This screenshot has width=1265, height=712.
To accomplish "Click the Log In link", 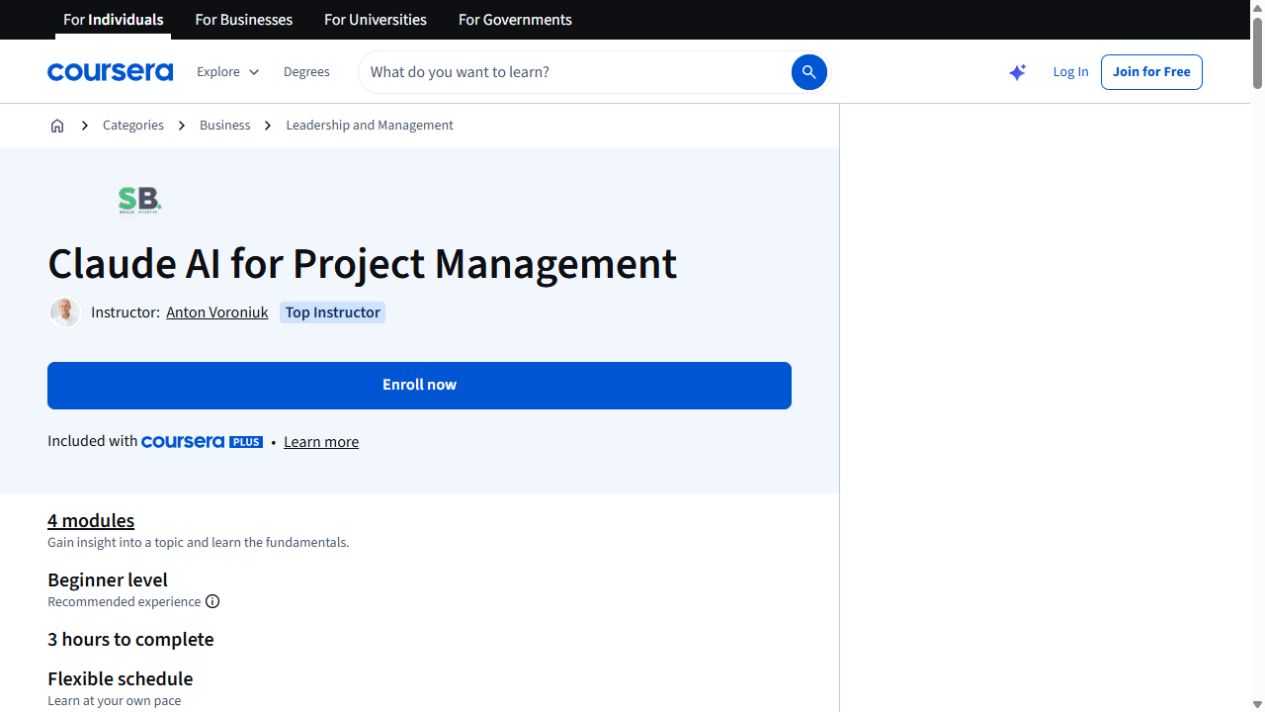I will pos(1070,72).
